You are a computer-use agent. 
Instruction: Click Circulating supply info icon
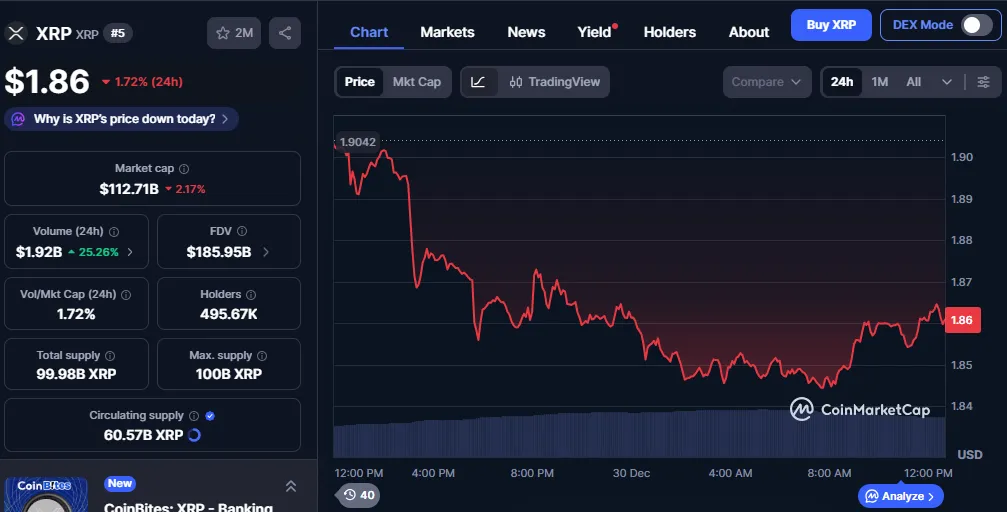pyautogui.click(x=194, y=416)
